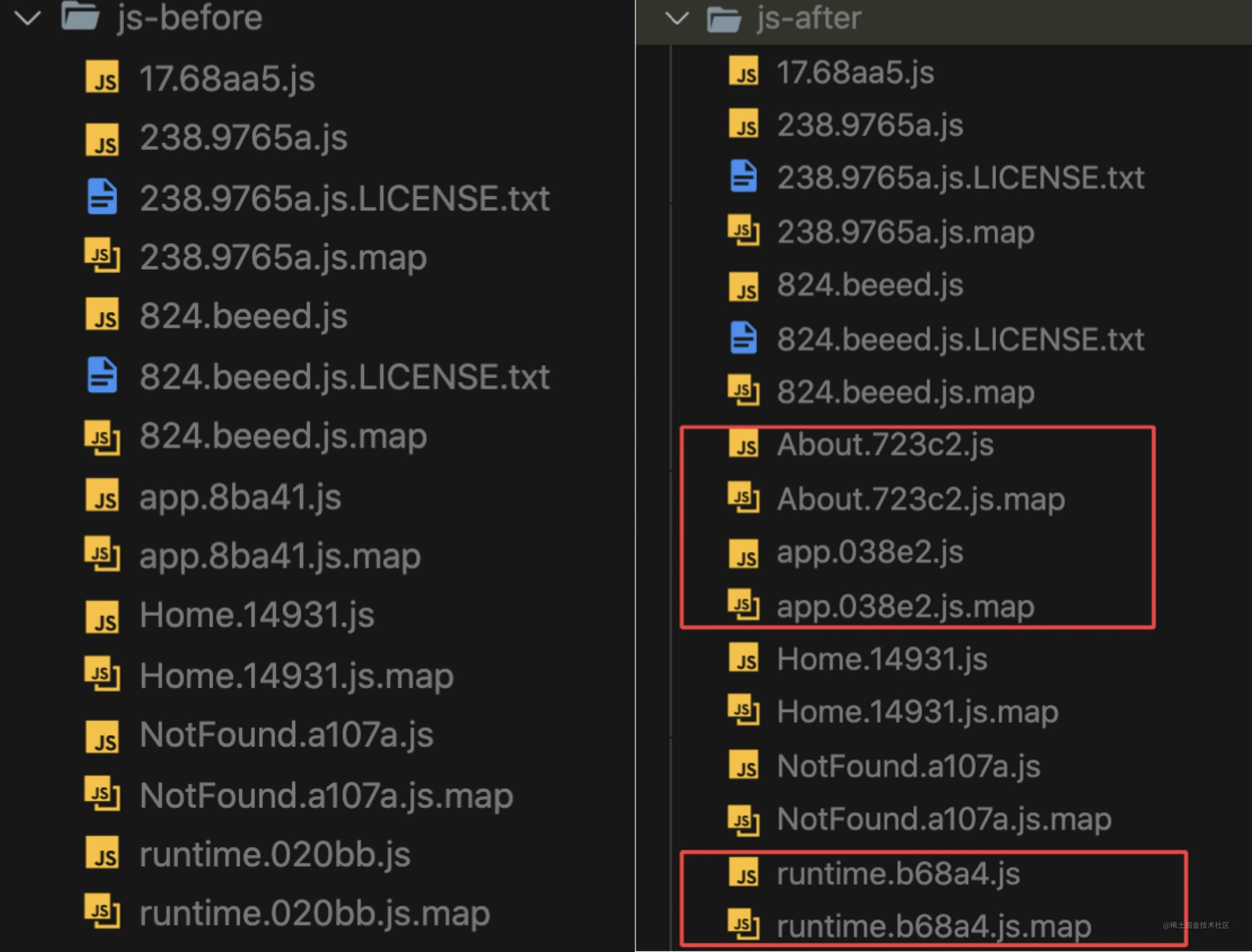Click JS icon of Home.14931.js in js-before

[103, 617]
